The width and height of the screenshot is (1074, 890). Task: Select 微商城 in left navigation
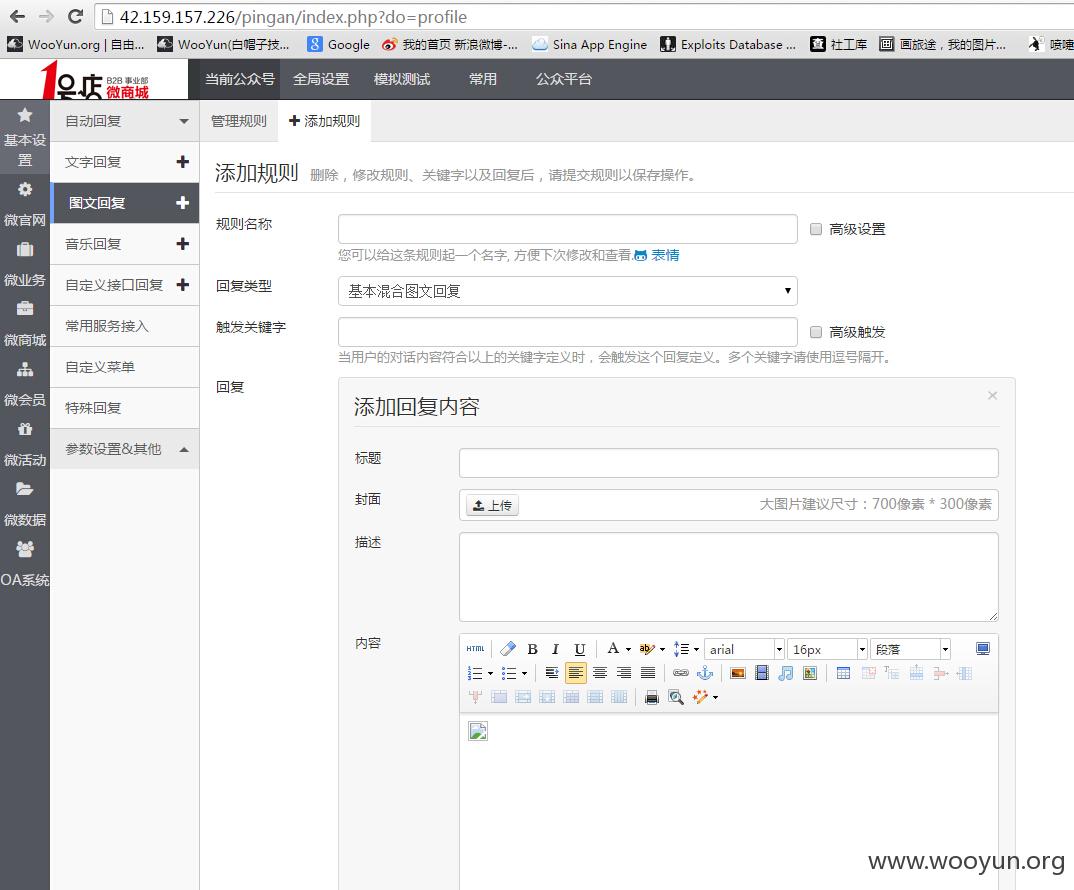click(25, 324)
